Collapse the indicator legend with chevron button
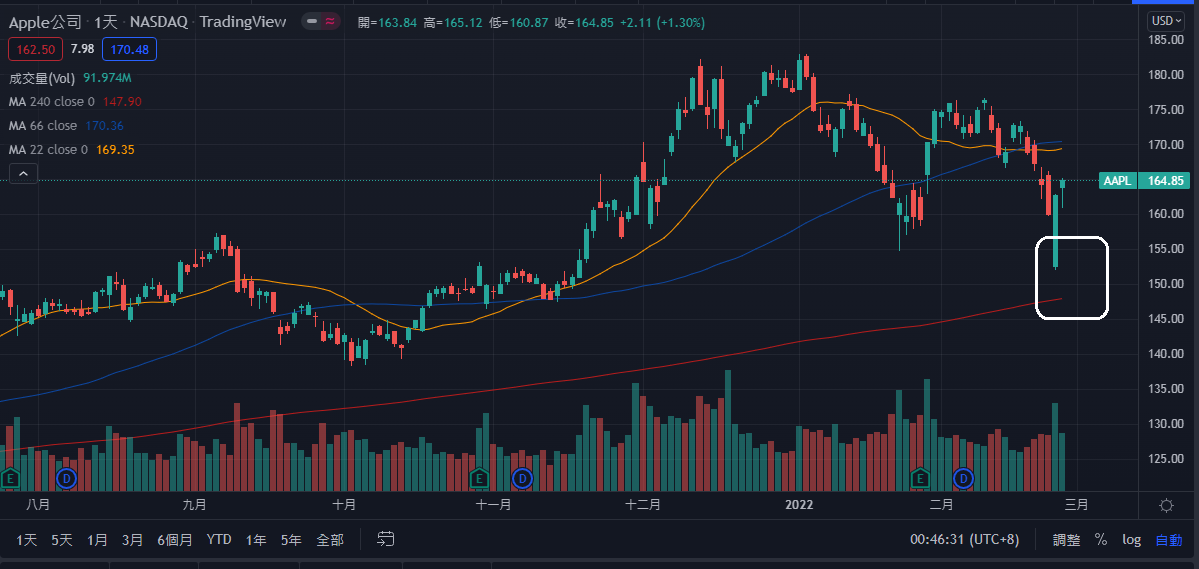 (x=23, y=174)
